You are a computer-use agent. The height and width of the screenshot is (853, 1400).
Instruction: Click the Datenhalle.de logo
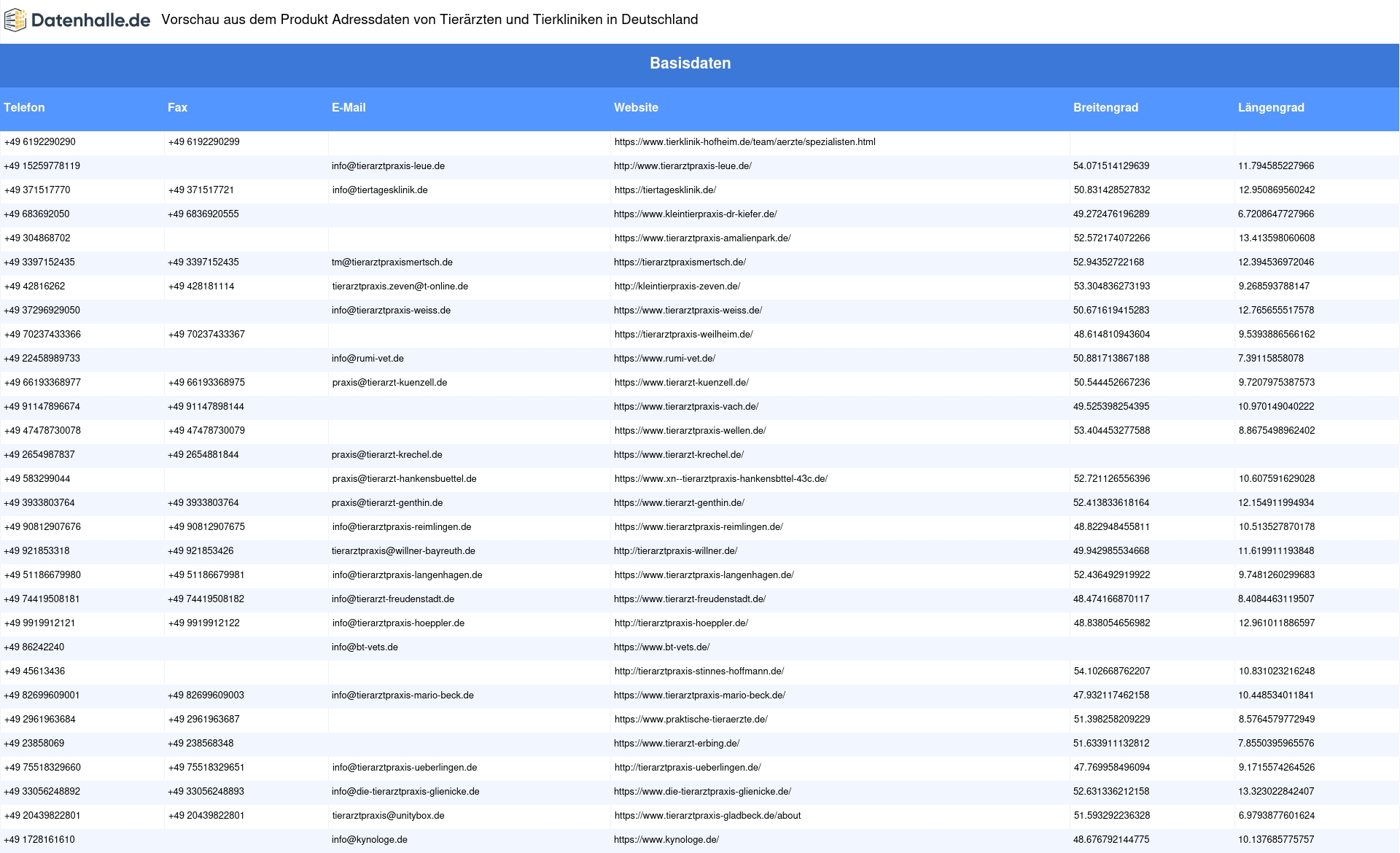pyautogui.click(x=77, y=20)
